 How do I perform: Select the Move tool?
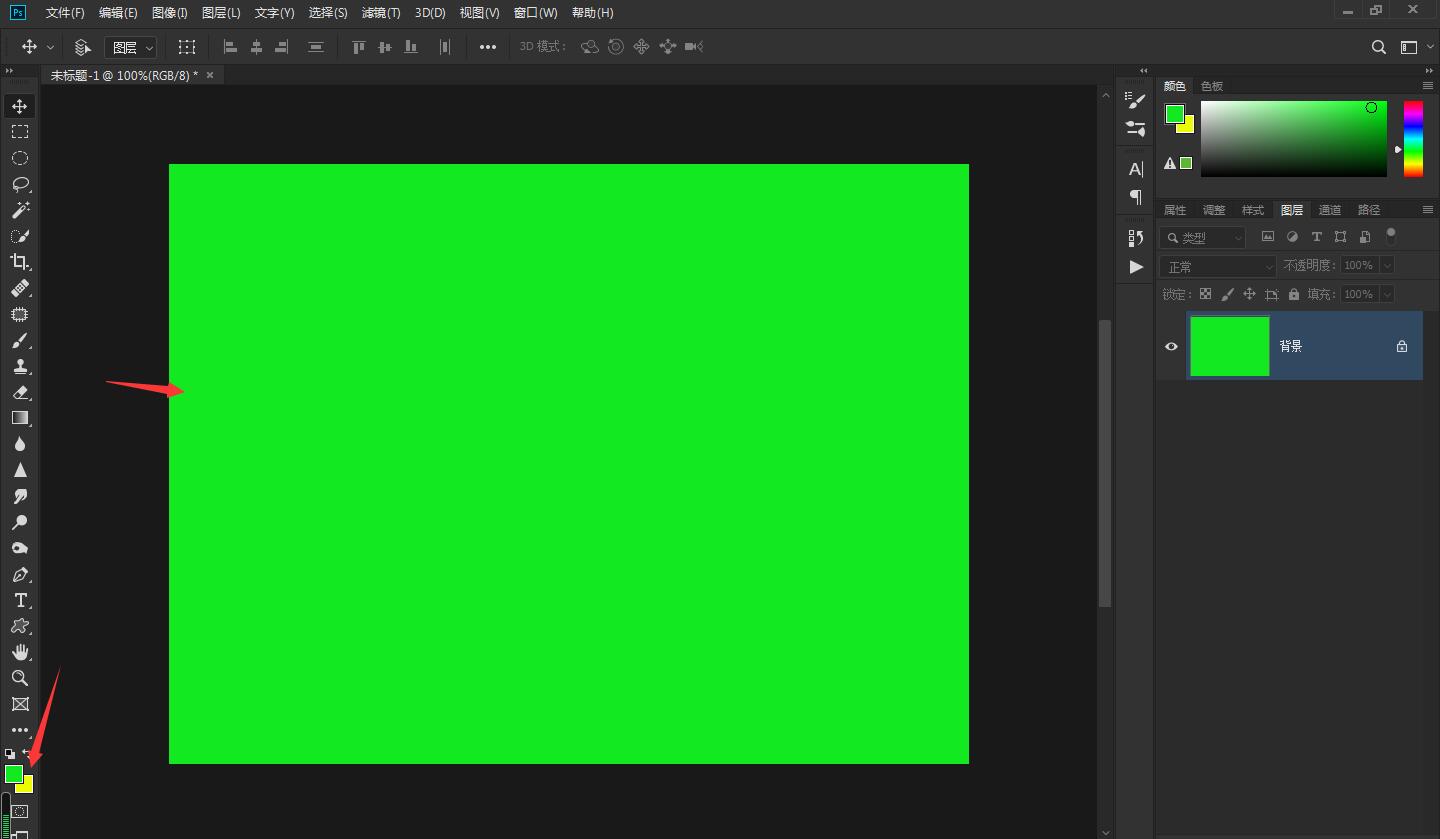click(20, 106)
